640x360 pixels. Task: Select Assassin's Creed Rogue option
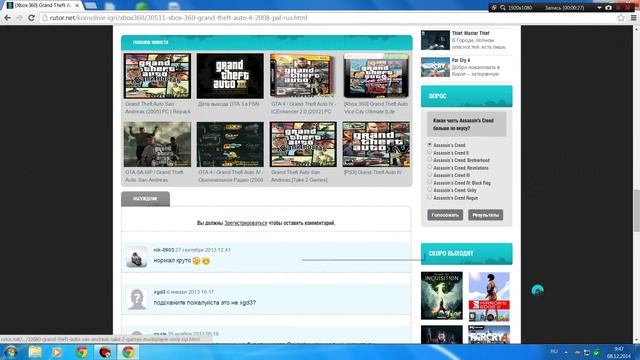tap(429, 197)
